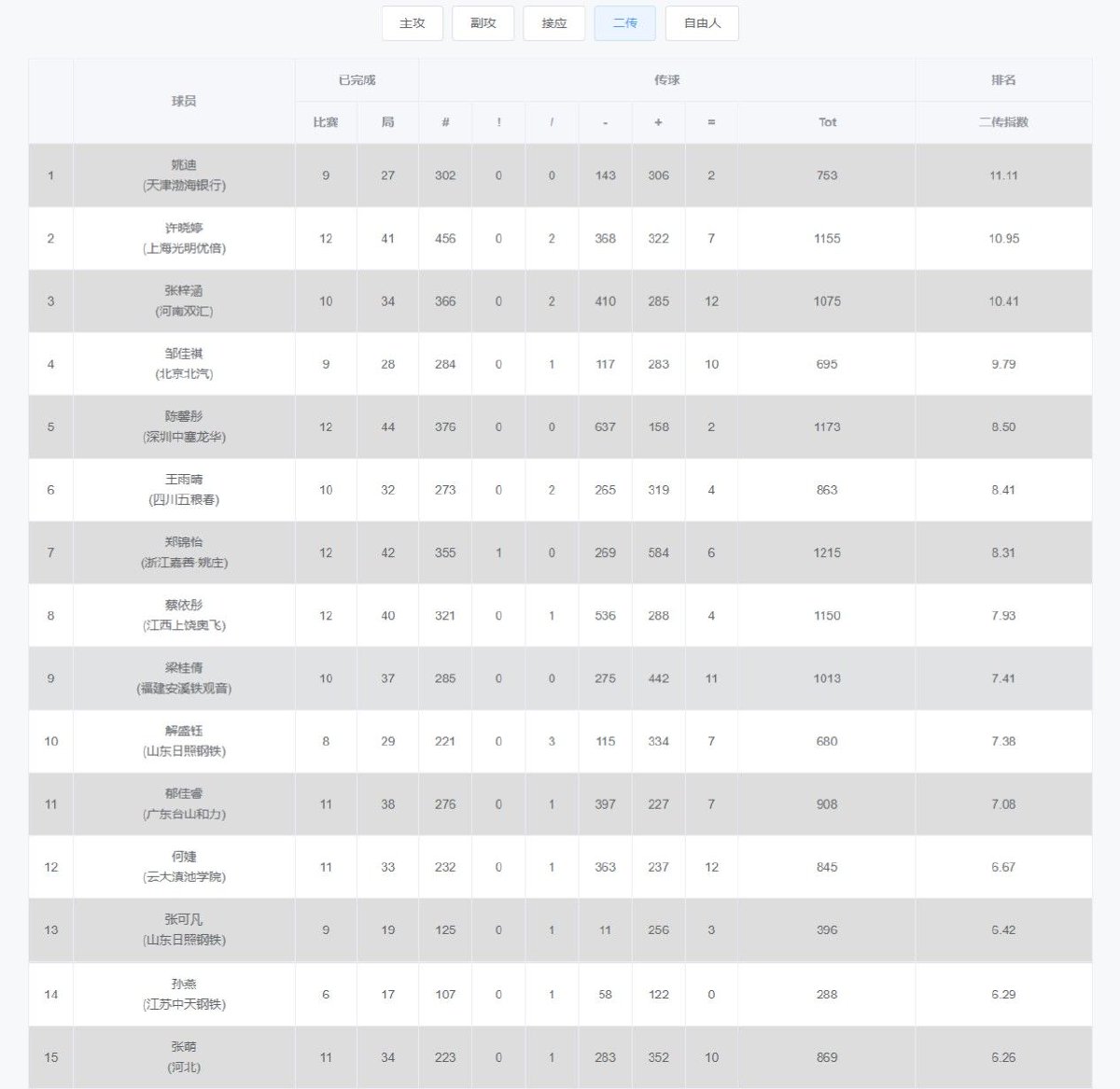
Task: Click player 孙燕 from 江苏中天钢铁
Action: click(184, 984)
